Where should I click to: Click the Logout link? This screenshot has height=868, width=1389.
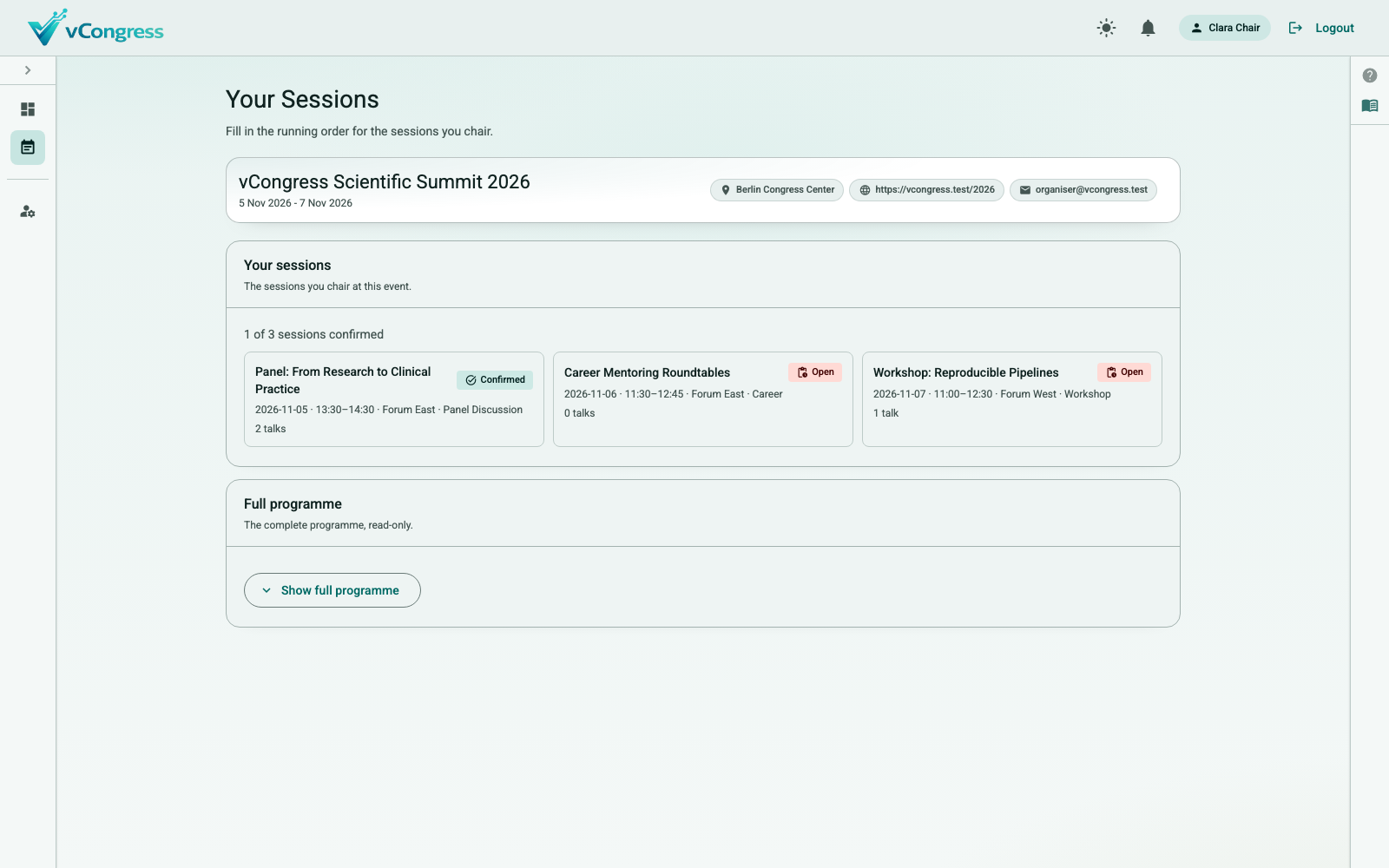[1321, 28]
